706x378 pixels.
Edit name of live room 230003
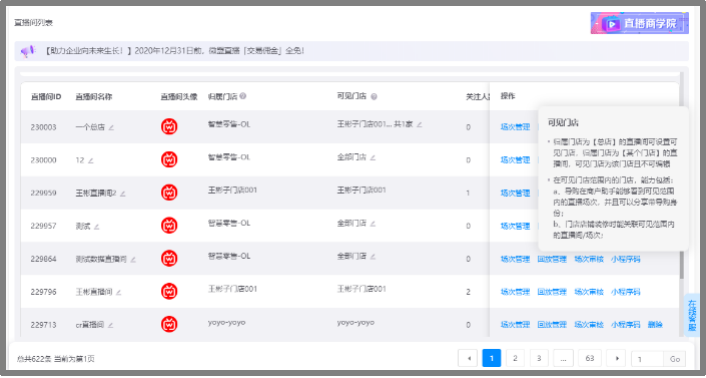coord(111,127)
